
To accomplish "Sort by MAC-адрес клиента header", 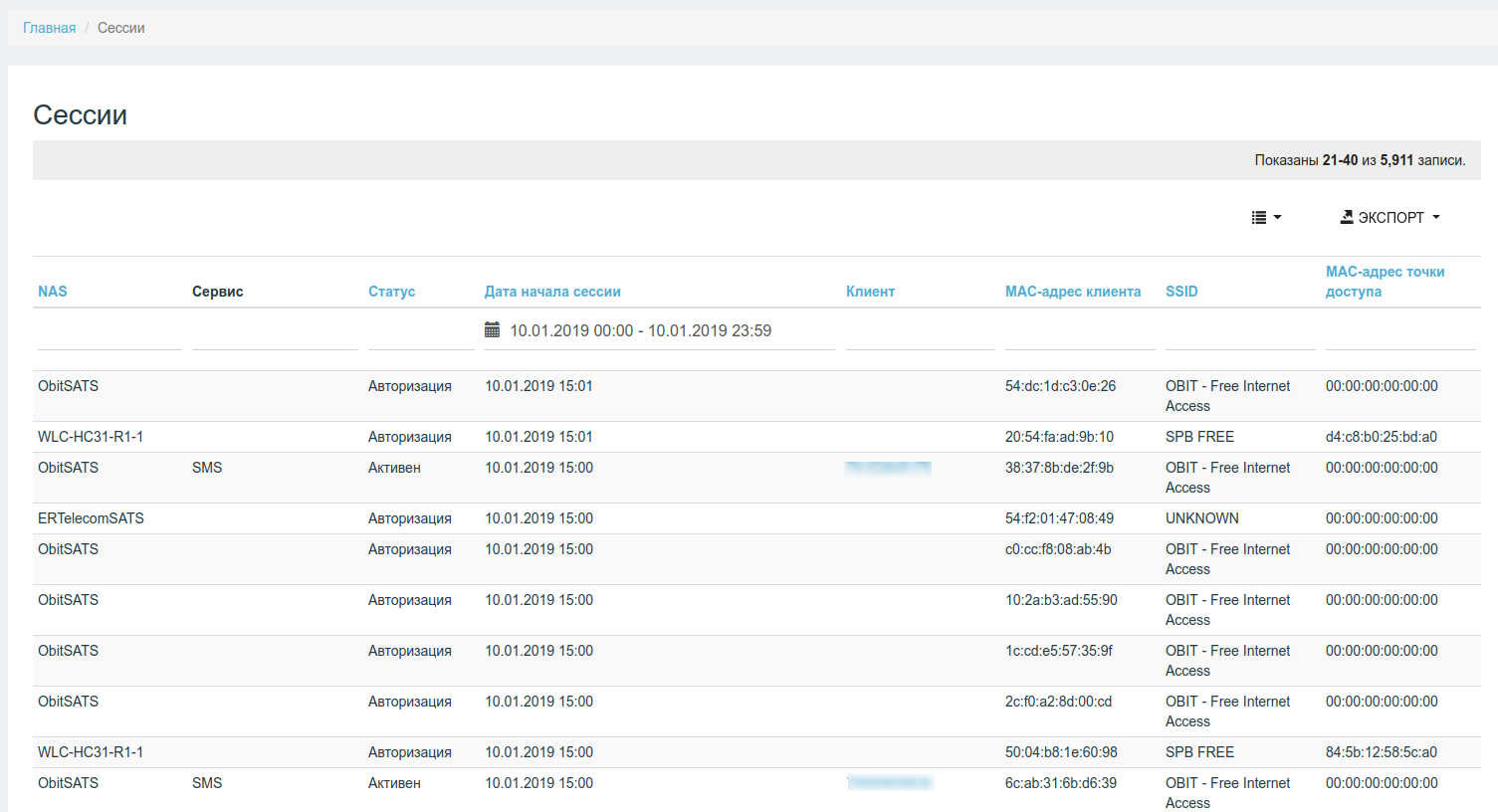I will pos(1072,292).
